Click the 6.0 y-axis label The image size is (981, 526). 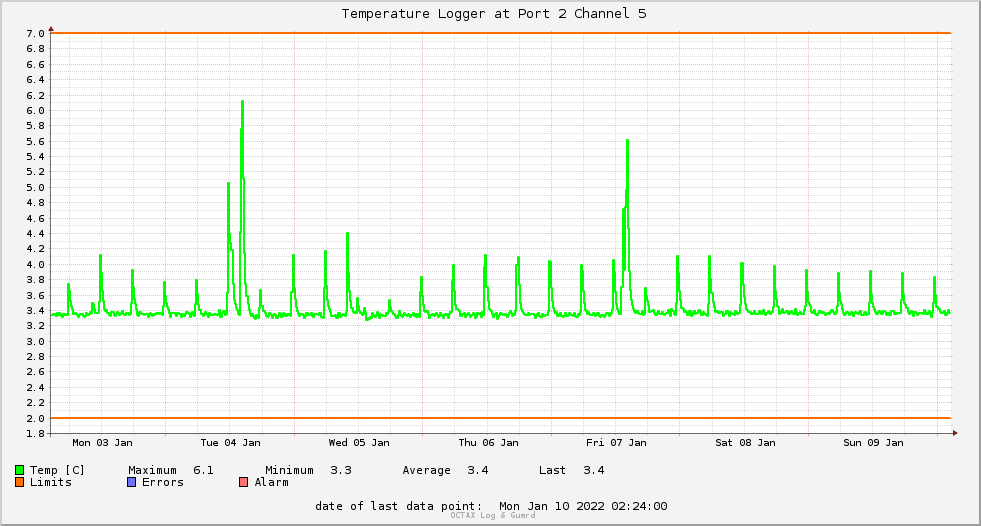tap(36, 111)
